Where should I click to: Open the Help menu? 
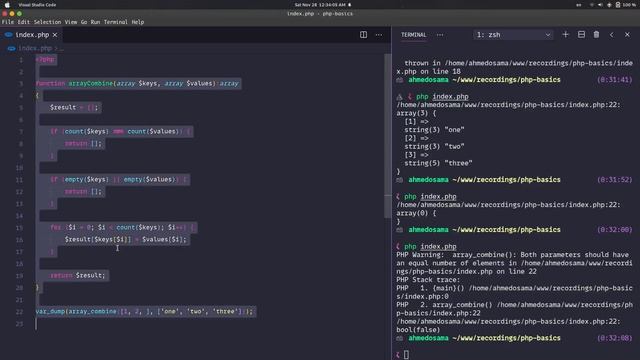click(x=138, y=22)
